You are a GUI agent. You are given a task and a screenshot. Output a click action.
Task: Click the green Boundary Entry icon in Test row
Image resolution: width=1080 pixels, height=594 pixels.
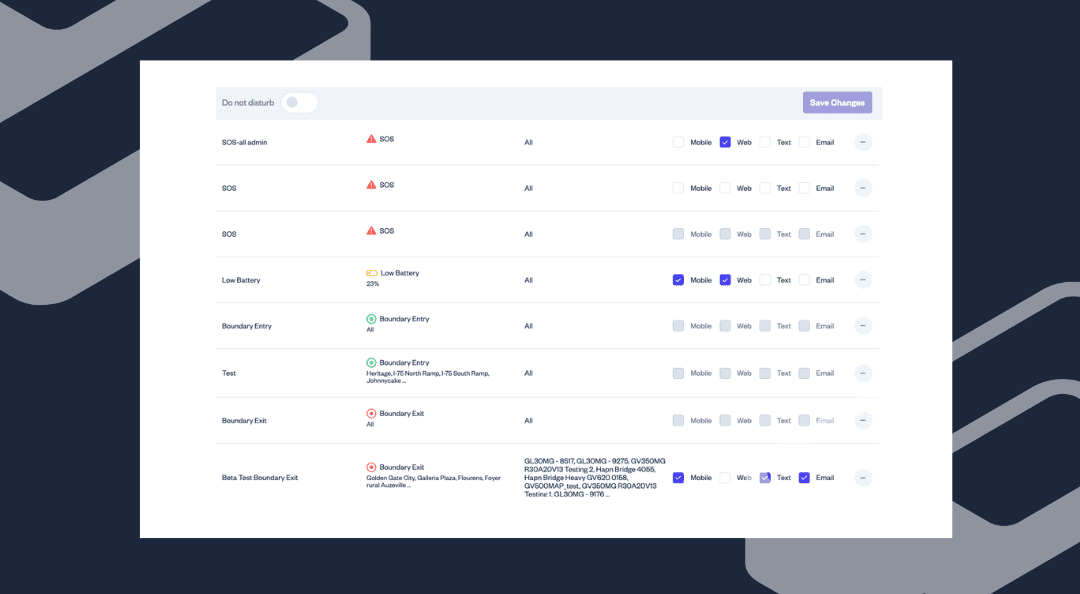[371, 363]
